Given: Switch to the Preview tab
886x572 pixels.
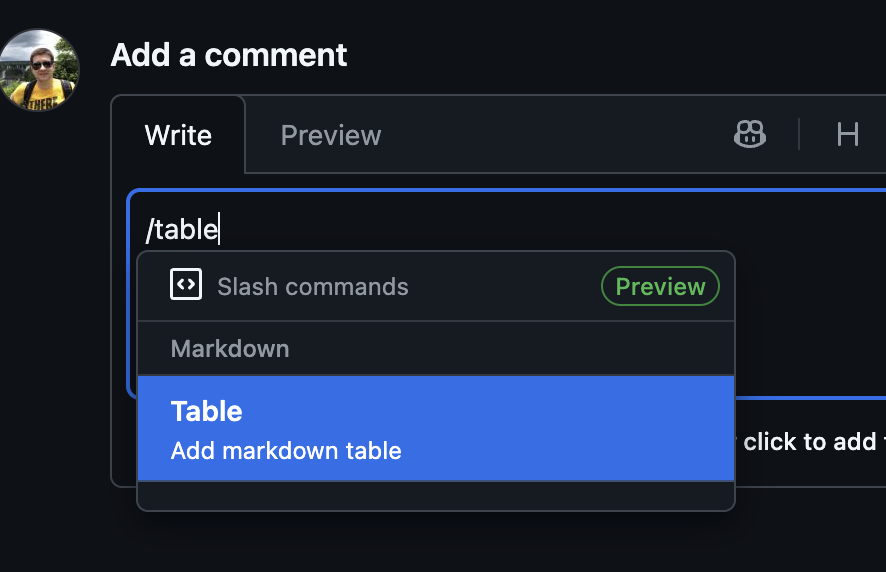Looking at the screenshot, I should click(330, 135).
